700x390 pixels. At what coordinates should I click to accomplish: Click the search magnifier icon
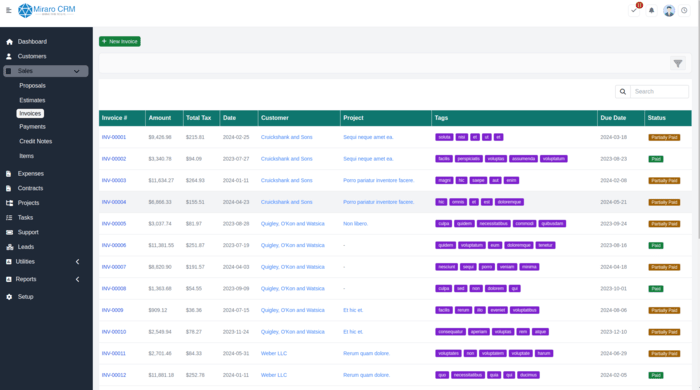point(623,91)
